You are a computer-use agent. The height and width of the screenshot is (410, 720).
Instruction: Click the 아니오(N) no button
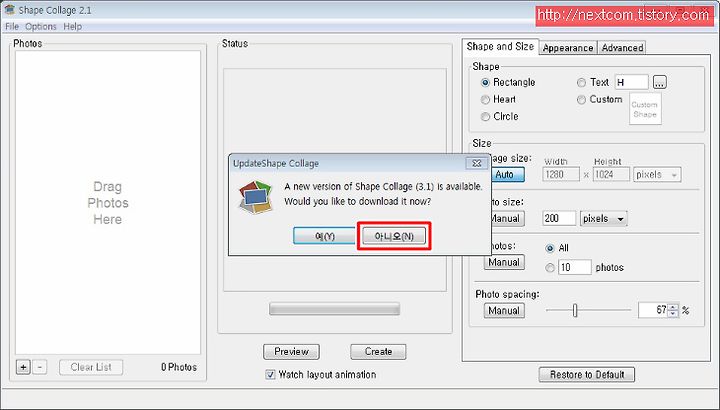click(394, 236)
